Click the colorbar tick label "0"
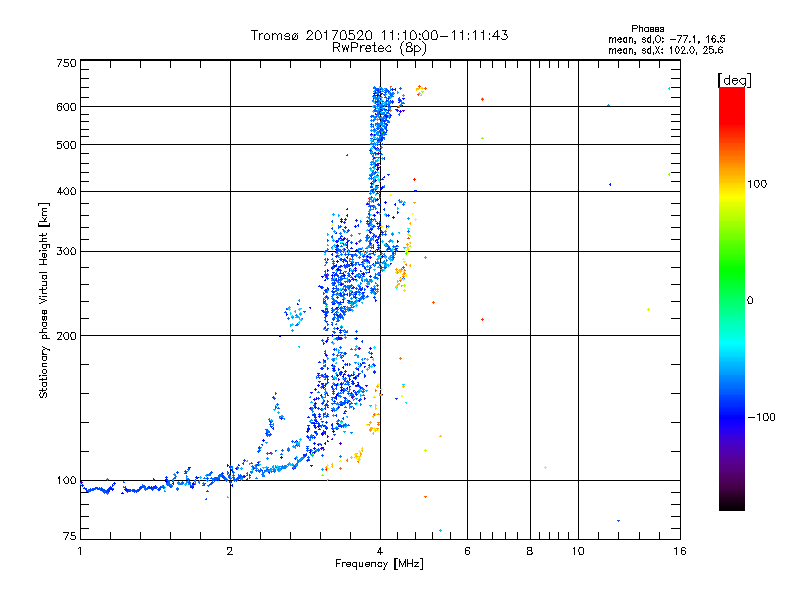The image size is (800, 600). [750, 301]
